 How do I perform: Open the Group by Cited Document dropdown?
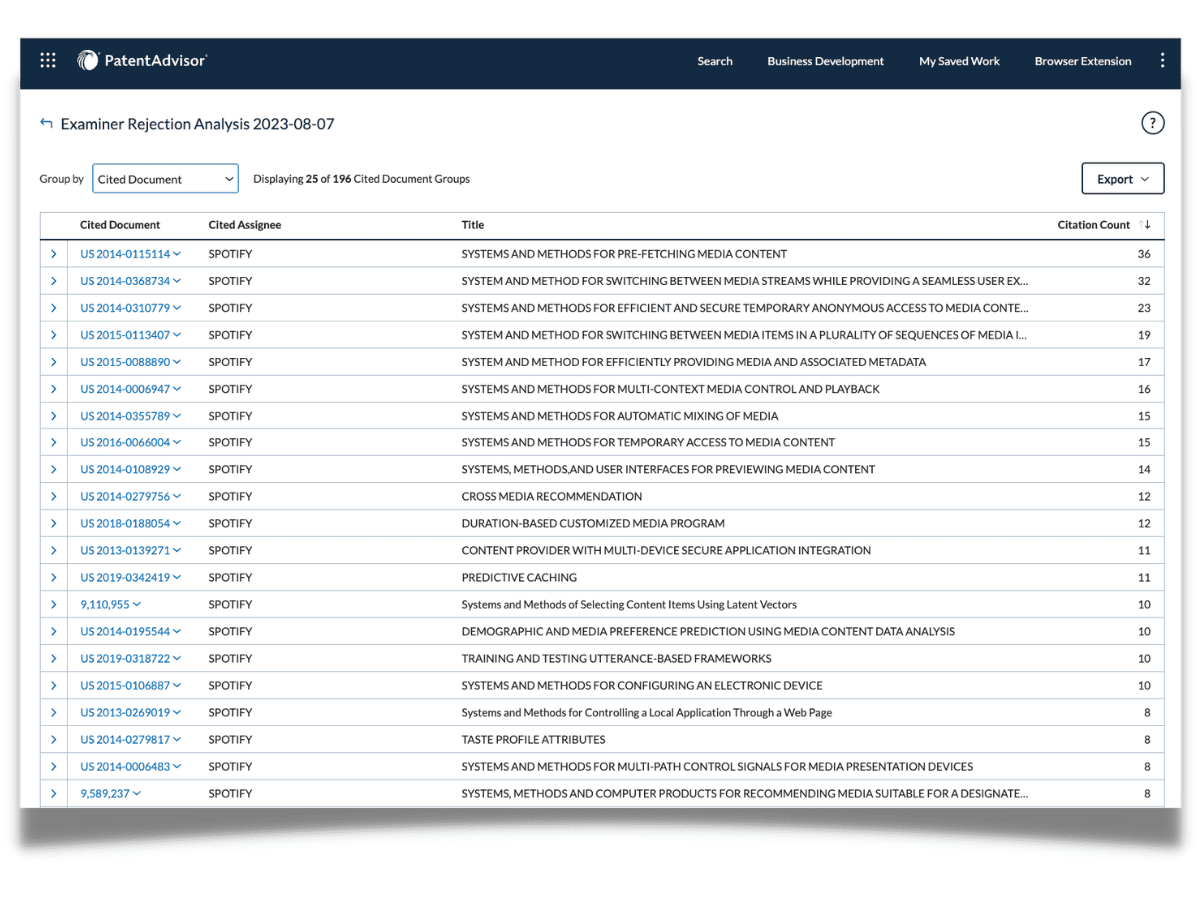[165, 179]
